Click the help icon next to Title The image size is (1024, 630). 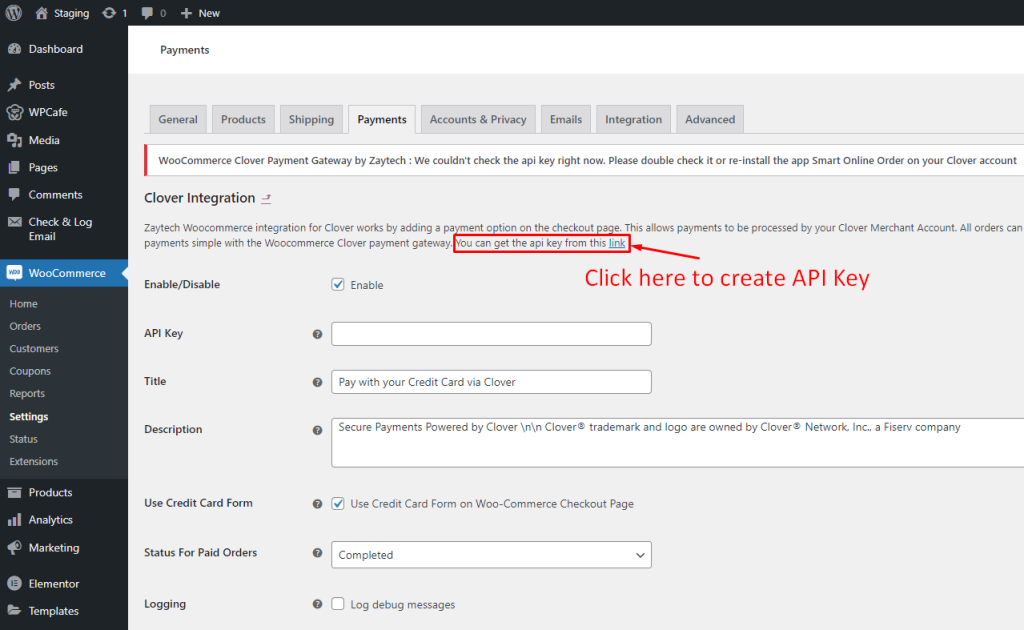pyautogui.click(x=317, y=383)
